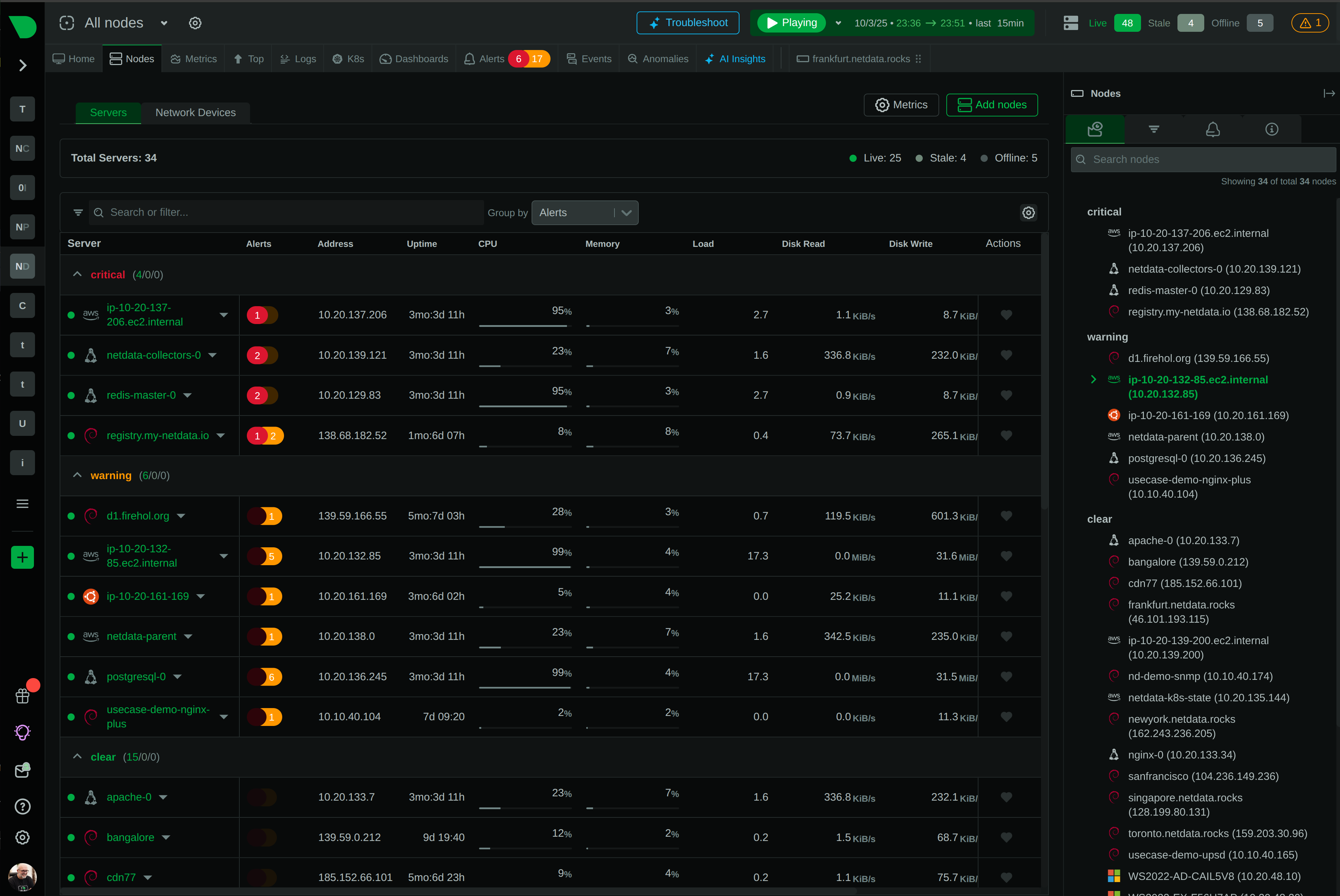Open the Group by Alerts dropdown
This screenshot has width=1340, height=896.
584,212
